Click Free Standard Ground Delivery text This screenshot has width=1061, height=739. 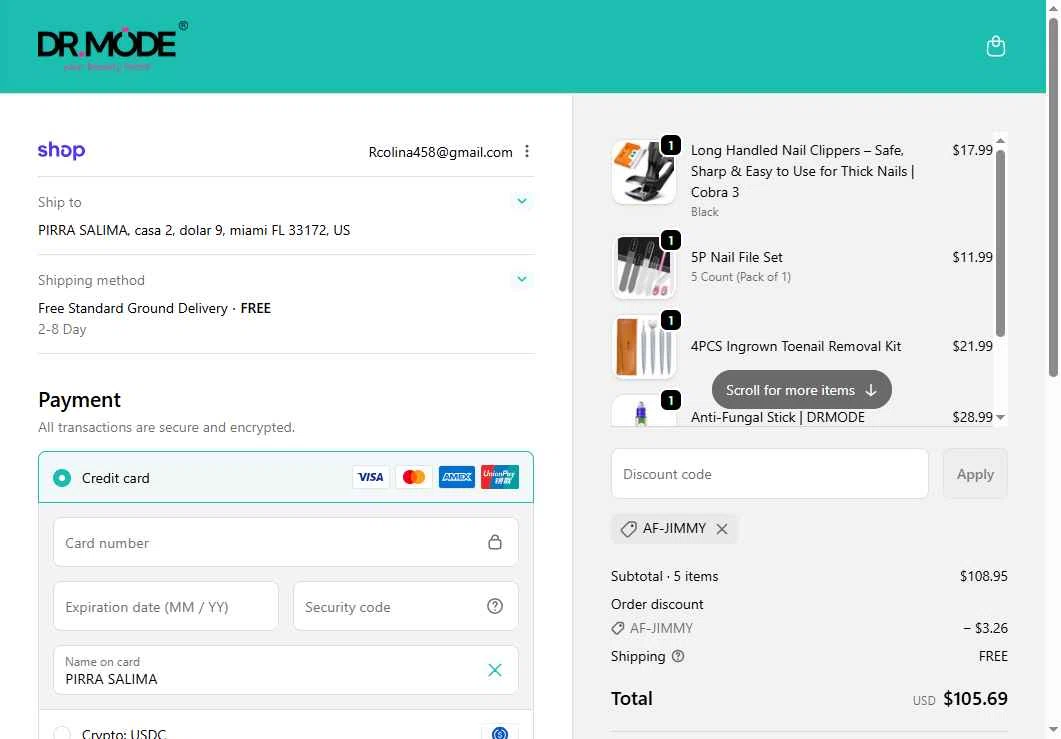[x=133, y=308]
